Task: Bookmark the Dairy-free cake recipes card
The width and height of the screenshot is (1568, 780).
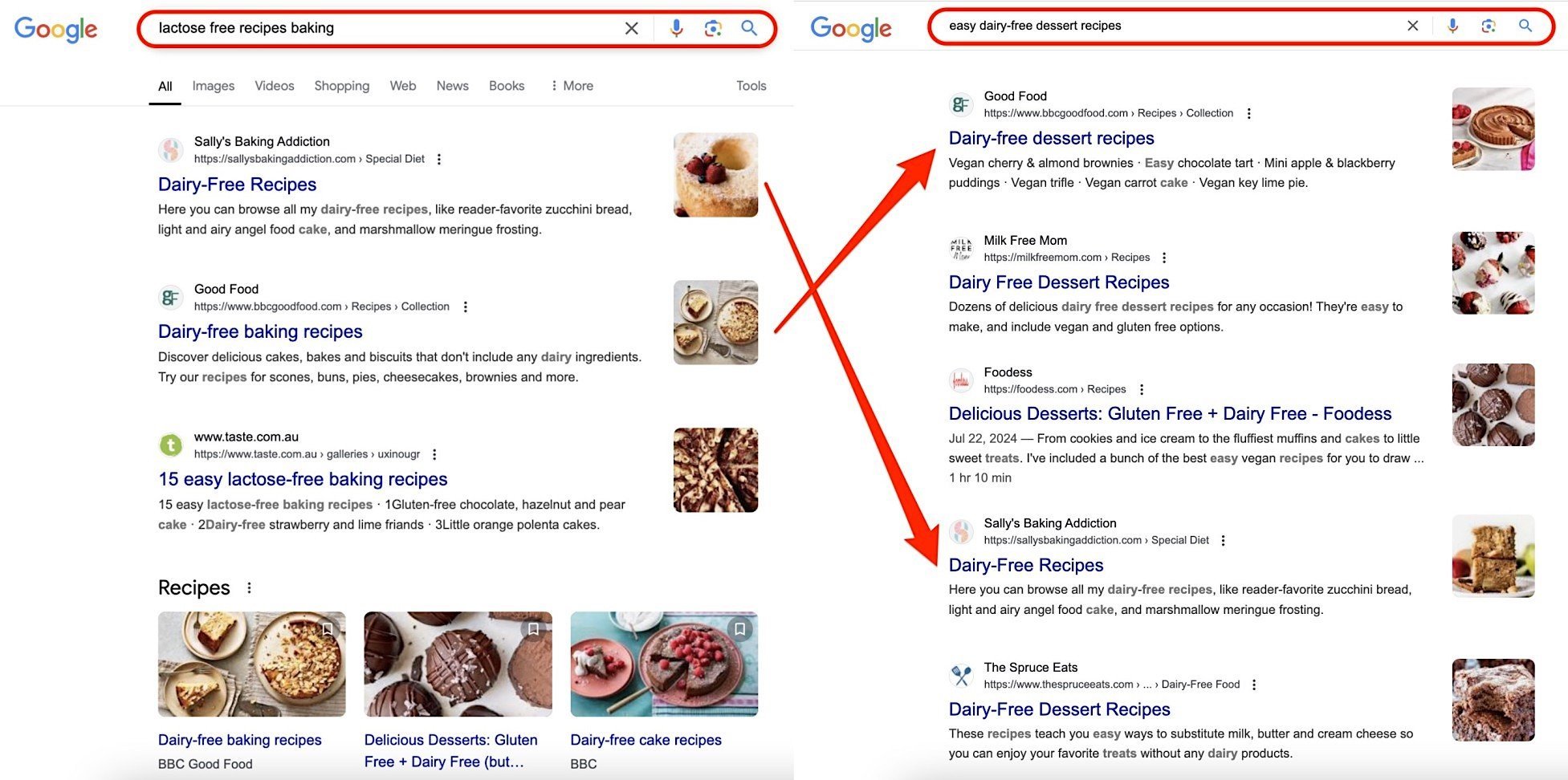Action: [740, 629]
